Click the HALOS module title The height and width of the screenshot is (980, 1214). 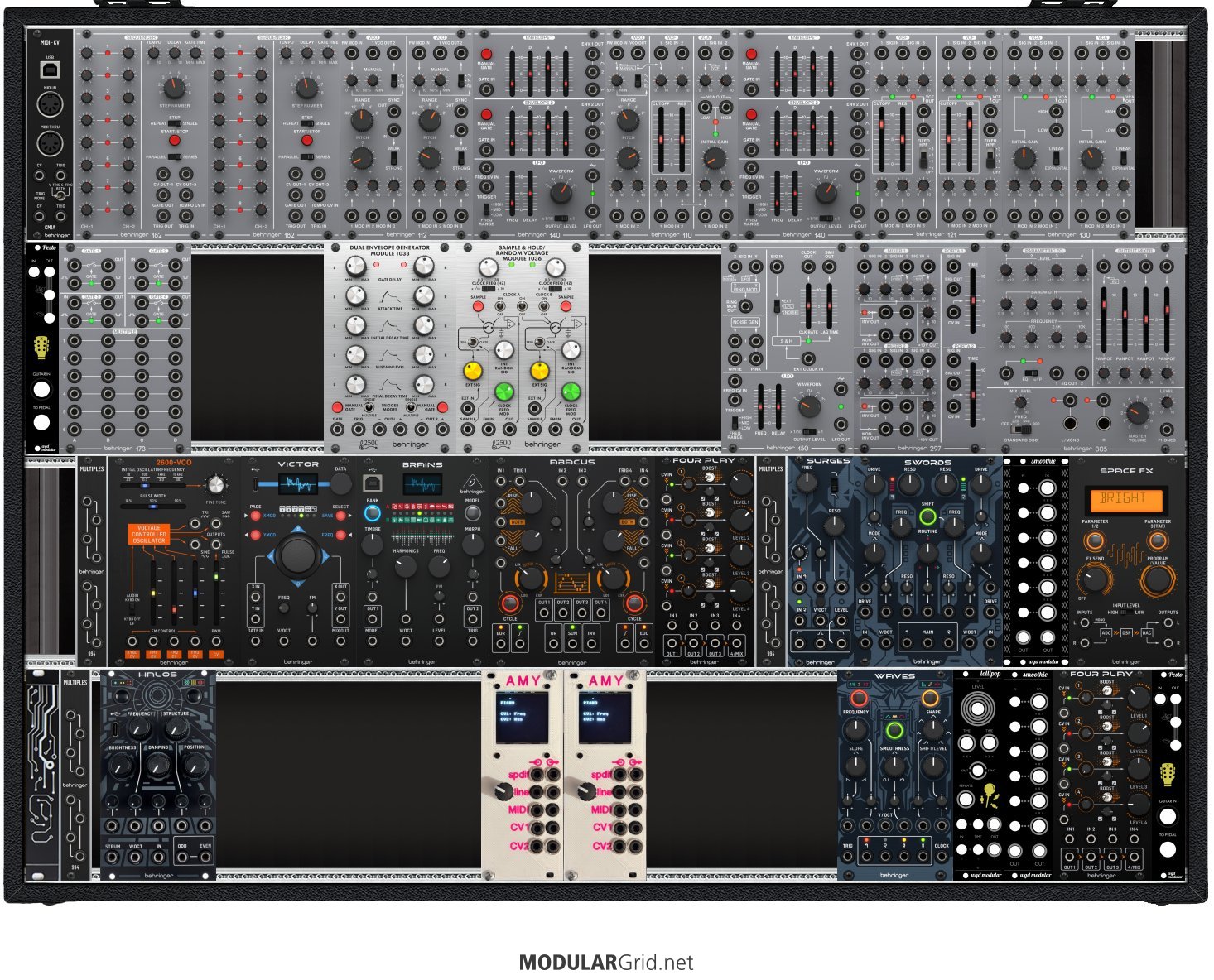click(x=158, y=675)
